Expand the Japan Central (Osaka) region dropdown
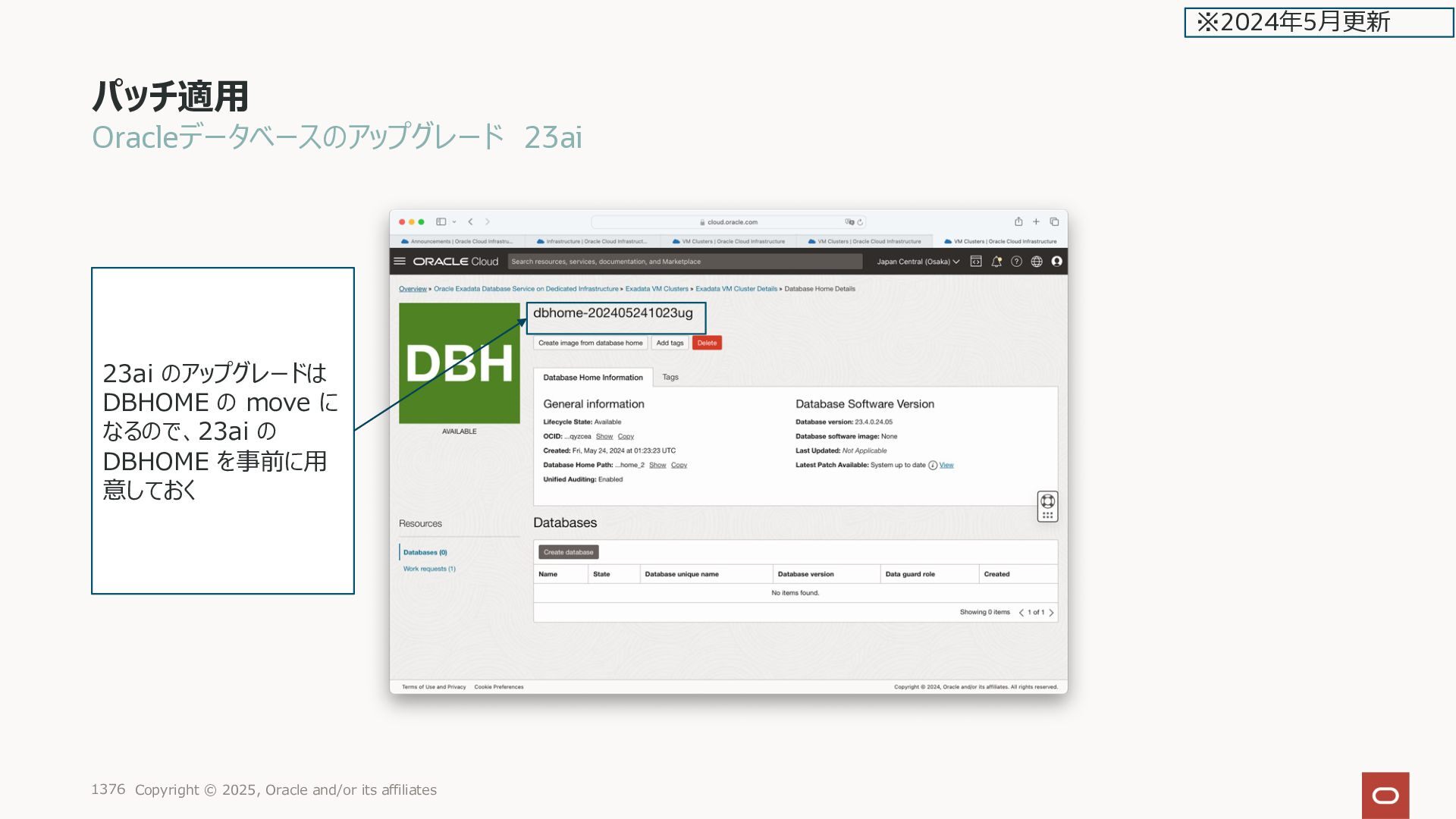1456x819 pixels. [x=918, y=262]
